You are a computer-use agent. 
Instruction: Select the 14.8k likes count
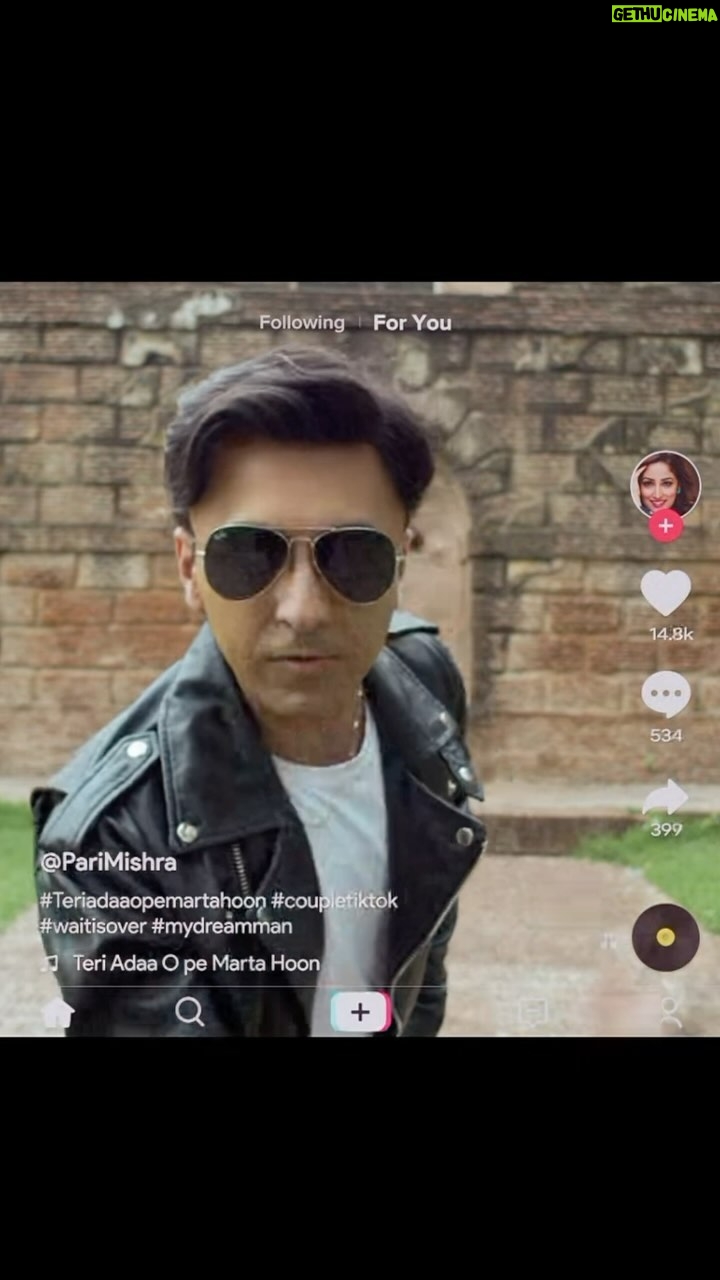pyautogui.click(x=671, y=634)
